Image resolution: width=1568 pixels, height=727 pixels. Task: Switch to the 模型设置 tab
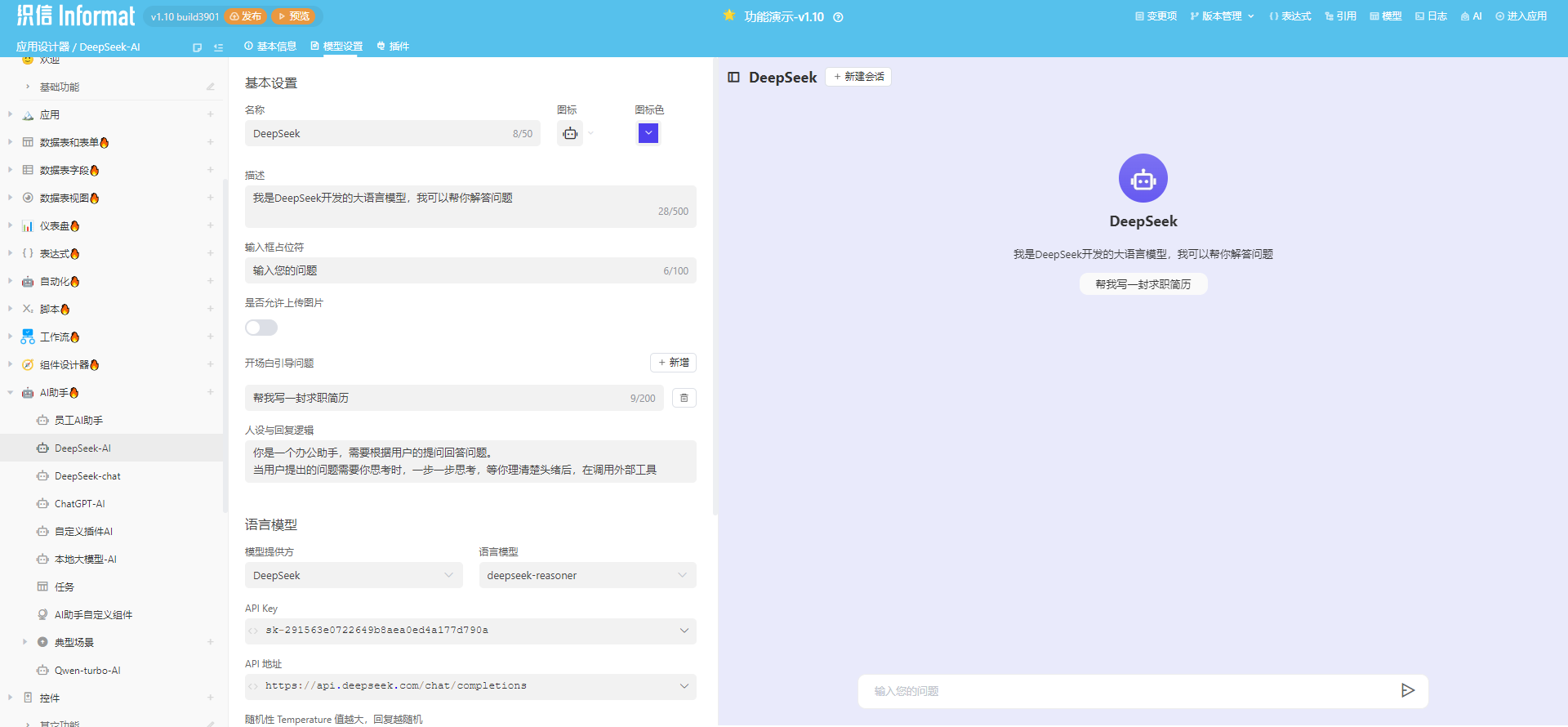click(336, 47)
